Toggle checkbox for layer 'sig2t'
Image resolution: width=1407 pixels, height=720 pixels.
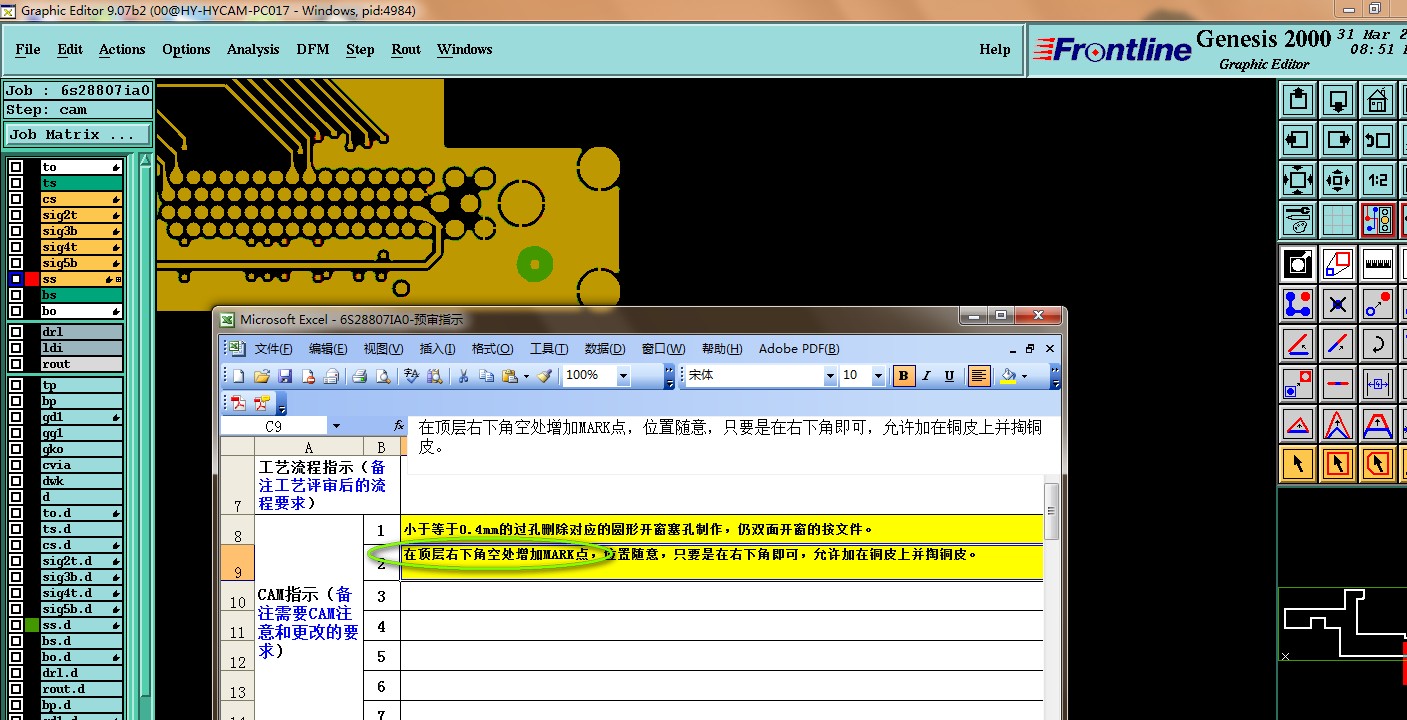(16, 215)
